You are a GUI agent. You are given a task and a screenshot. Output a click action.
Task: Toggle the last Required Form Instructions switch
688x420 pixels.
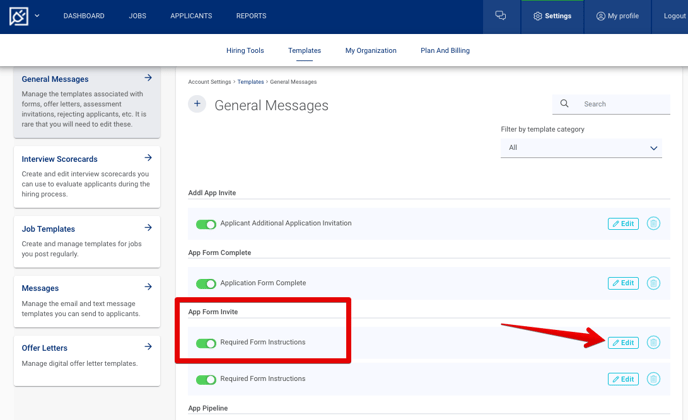[x=206, y=380]
